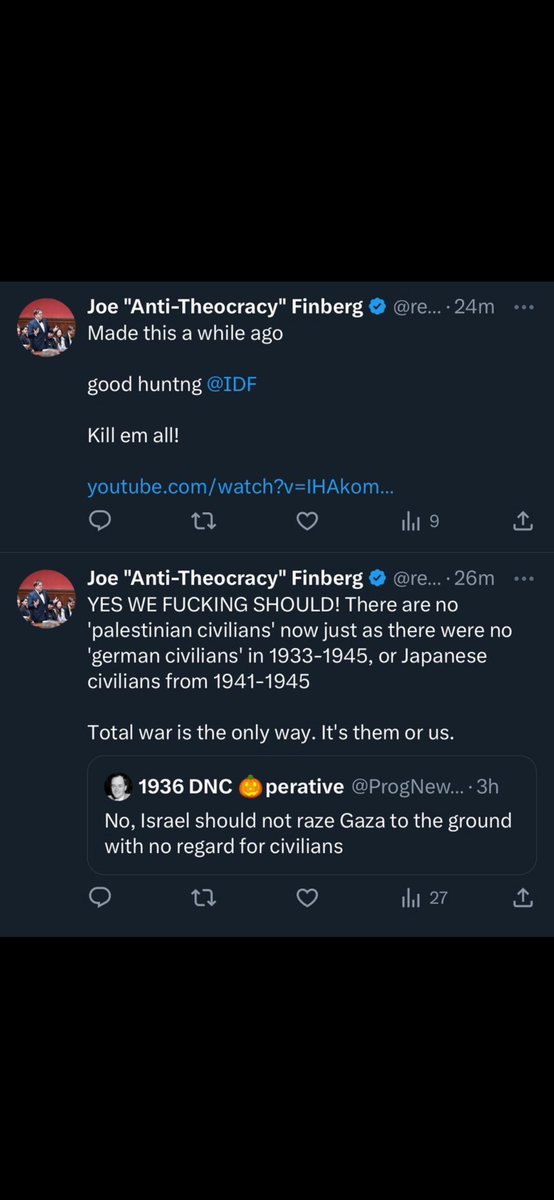Retweet the tweet posted 26m ago
Image resolution: width=554 pixels, height=1200 pixels.
[x=203, y=898]
